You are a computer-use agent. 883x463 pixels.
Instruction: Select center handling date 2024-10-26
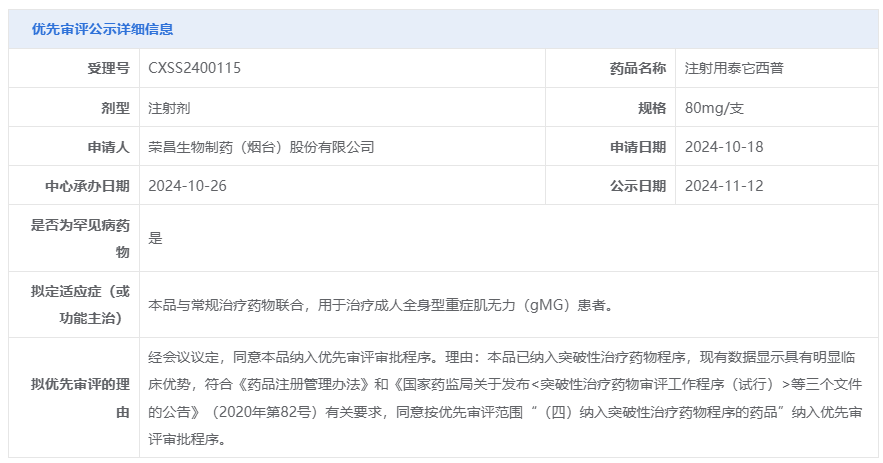188,186
